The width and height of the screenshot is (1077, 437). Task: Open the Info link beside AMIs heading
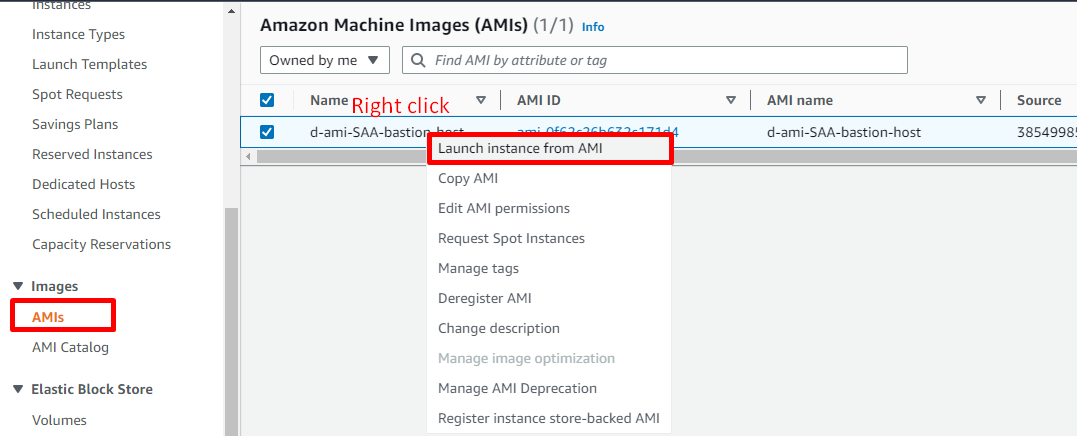593,27
